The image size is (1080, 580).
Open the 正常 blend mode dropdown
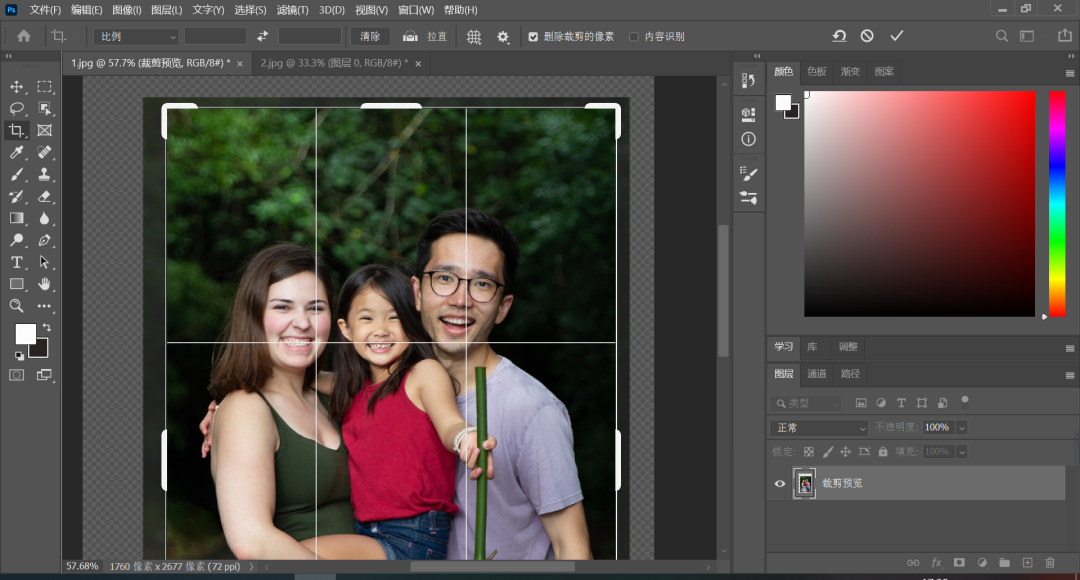[x=819, y=428]
